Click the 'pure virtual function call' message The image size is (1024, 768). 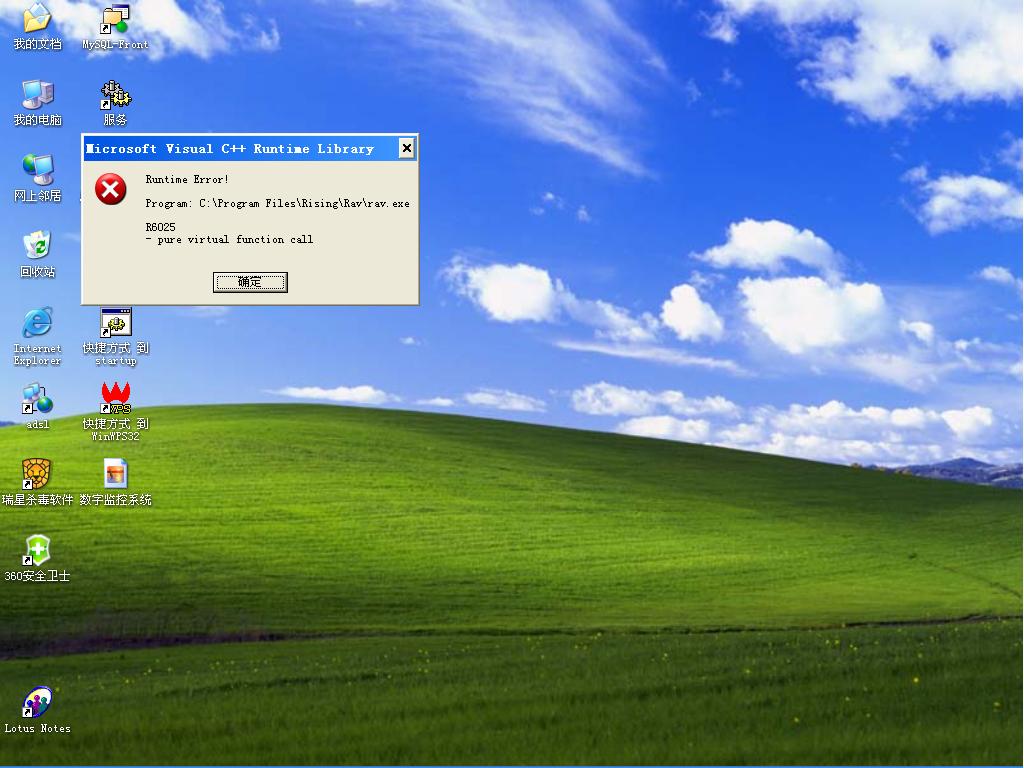pos(229,240)
